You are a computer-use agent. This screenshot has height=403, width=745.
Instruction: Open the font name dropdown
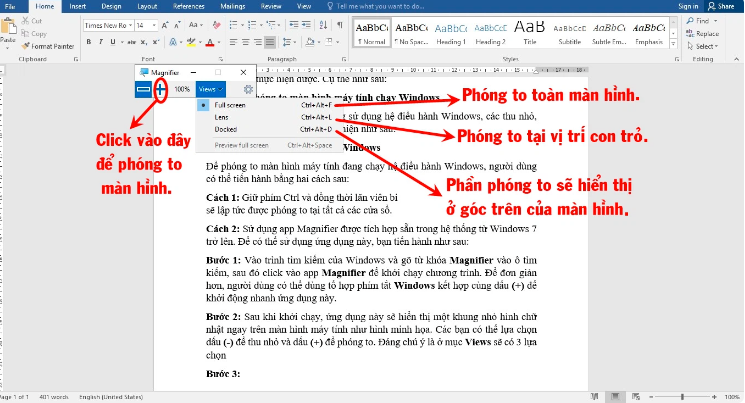[x=130, y=25]
